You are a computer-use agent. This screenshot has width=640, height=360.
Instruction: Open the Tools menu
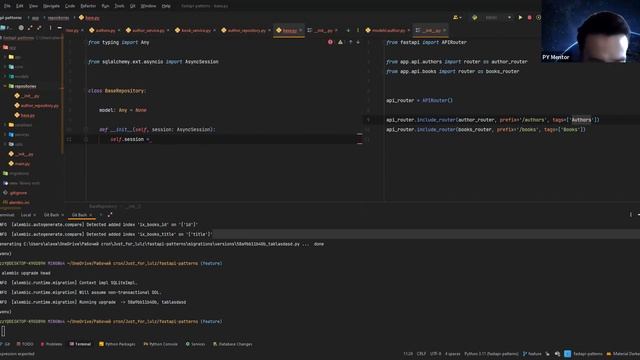[119, 6]
